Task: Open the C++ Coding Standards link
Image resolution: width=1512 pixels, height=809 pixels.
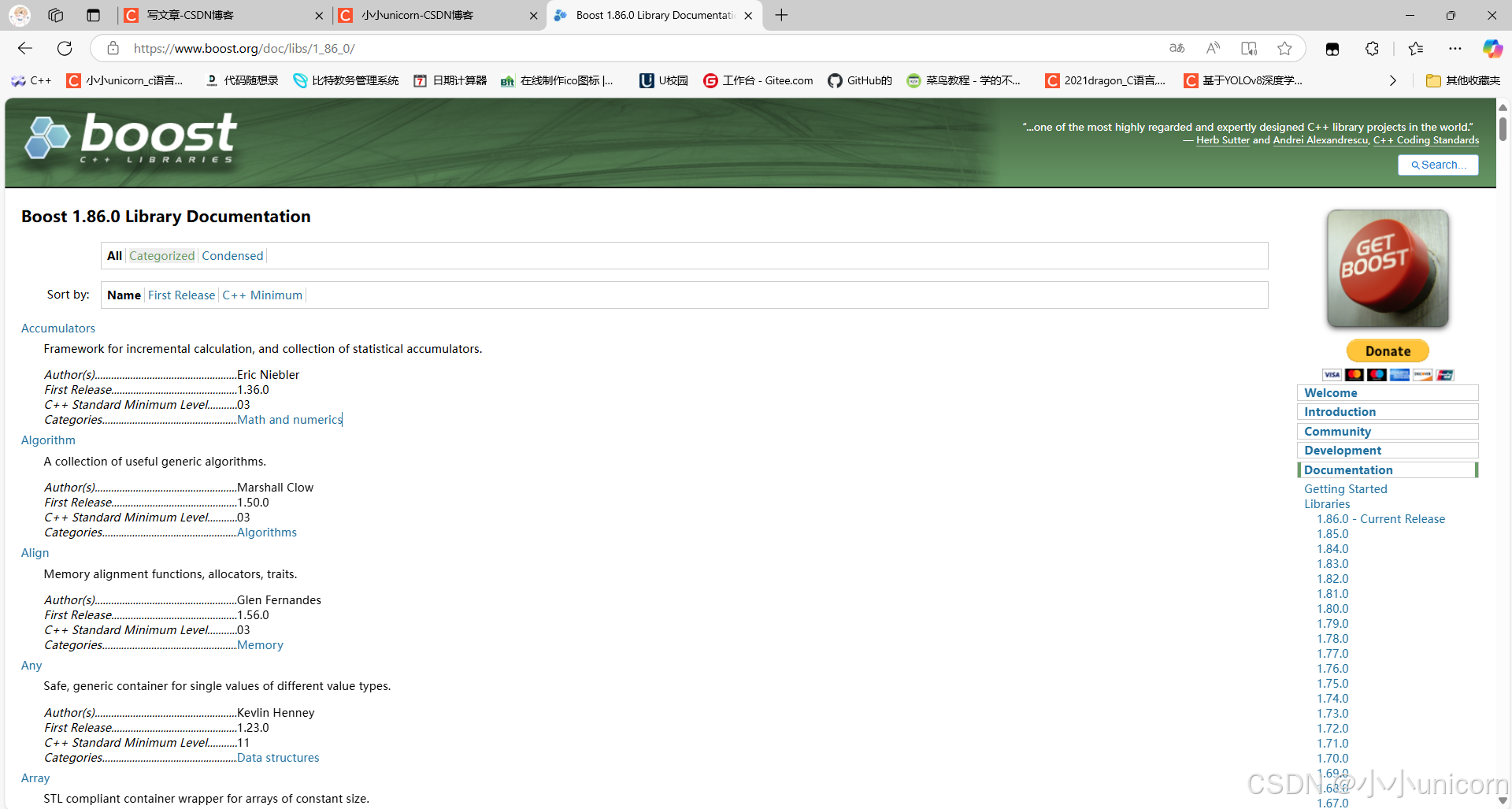Action: [x=1426, y=140]
